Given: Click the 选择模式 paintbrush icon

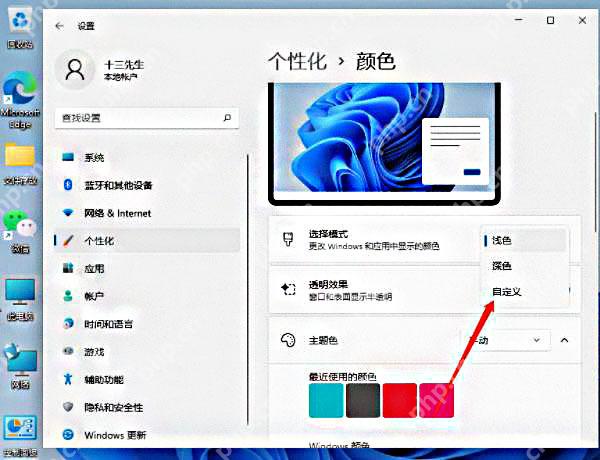Looking at the screenshot, I should click(288, 239).
